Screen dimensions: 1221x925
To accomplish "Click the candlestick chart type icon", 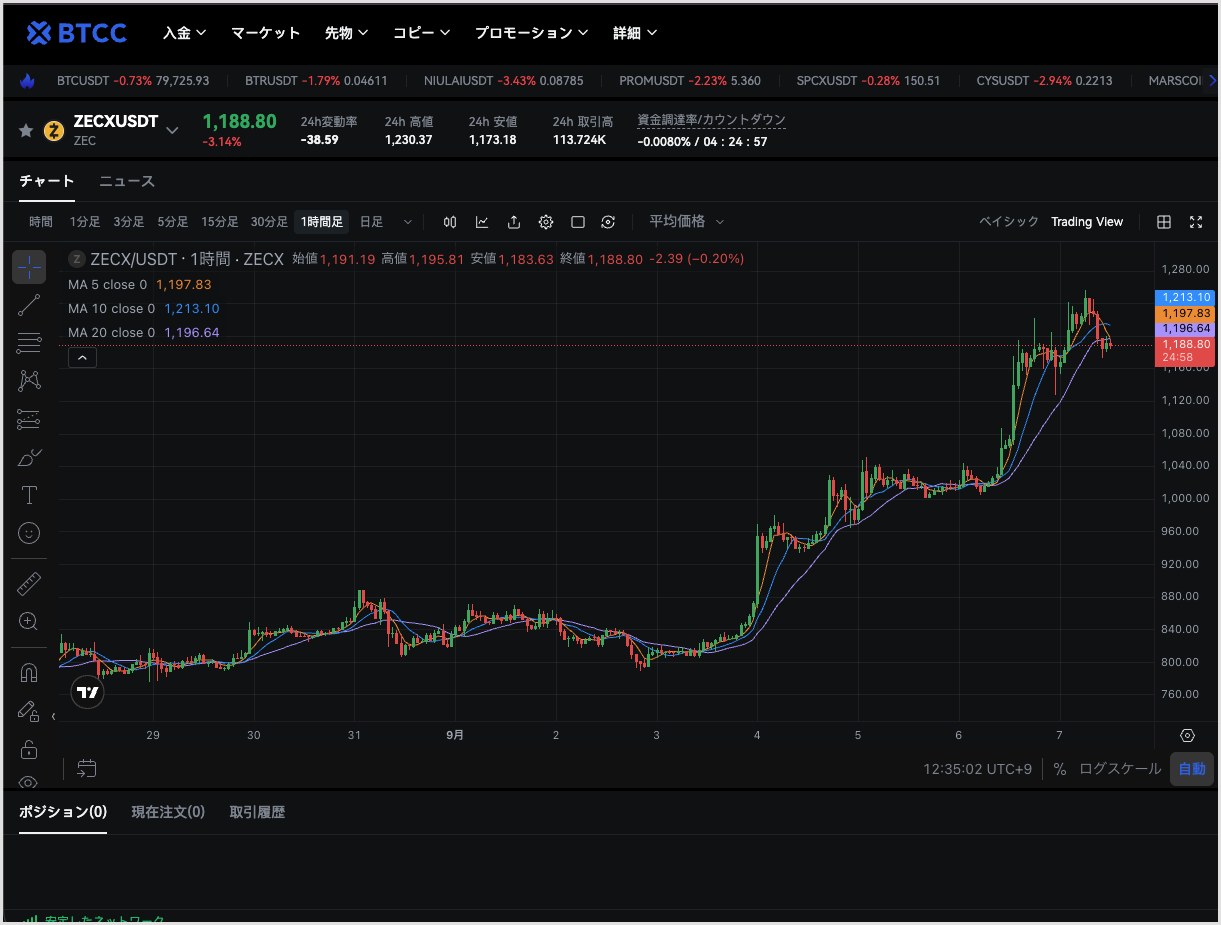I will click(450, 222).
